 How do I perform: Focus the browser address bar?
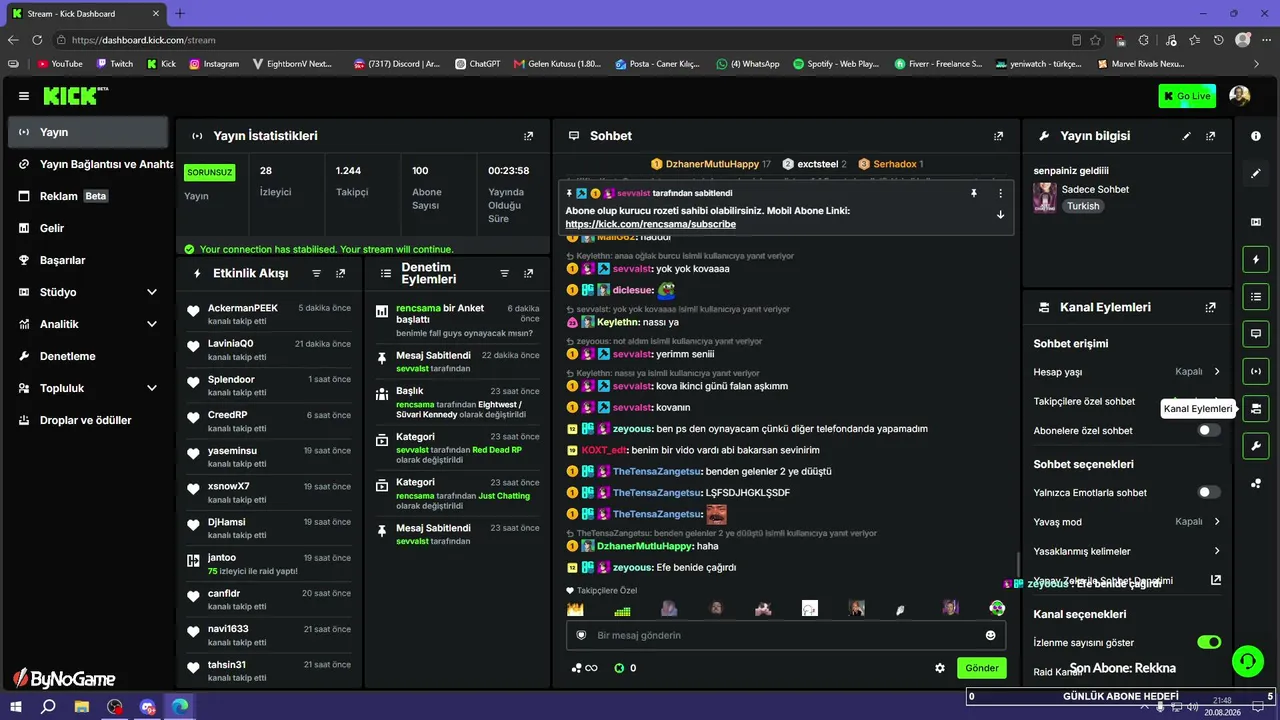(x=560, y=40)
